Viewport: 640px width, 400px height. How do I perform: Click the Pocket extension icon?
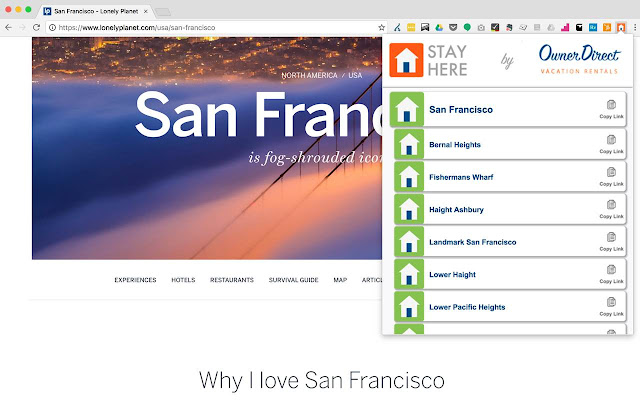(x=453, y=27)
